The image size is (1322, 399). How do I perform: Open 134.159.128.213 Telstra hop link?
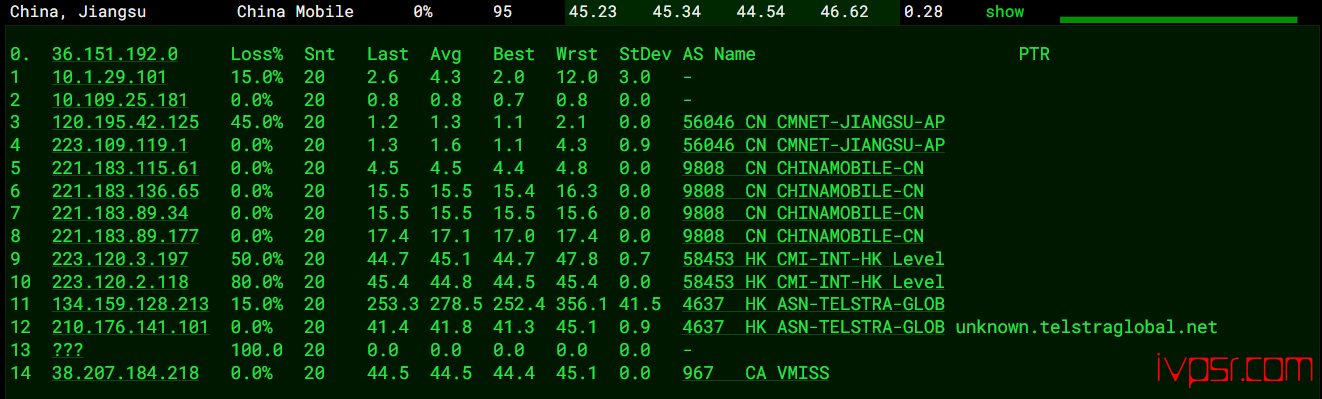(x=131, y=304)
